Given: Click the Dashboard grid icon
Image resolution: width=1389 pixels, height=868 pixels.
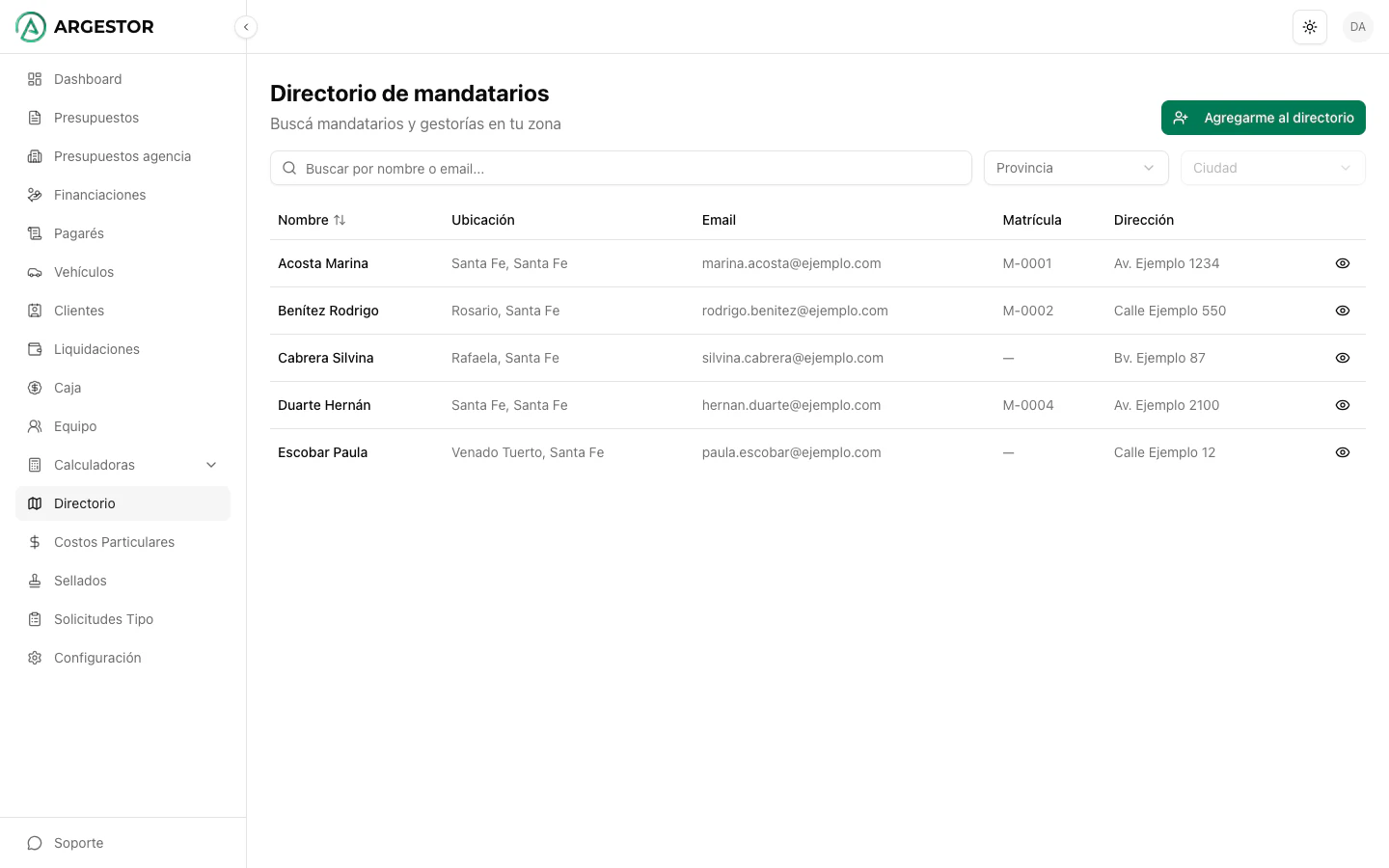Looking at the screenshot, I should [x=35, y=79].
